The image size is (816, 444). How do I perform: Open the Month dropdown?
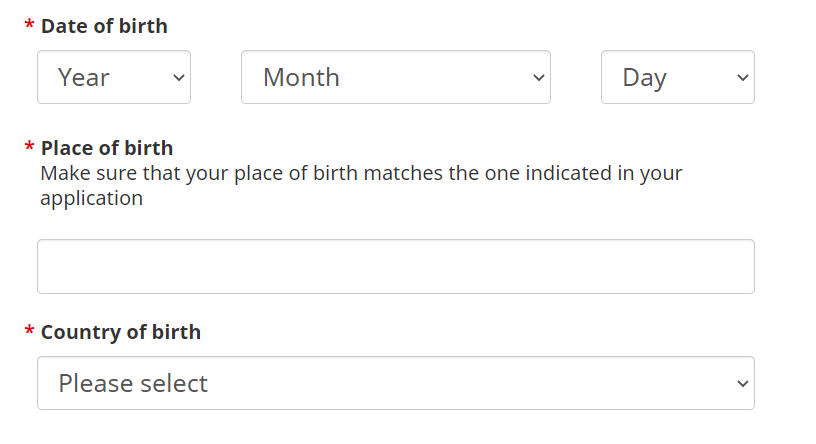coord(395,77)
